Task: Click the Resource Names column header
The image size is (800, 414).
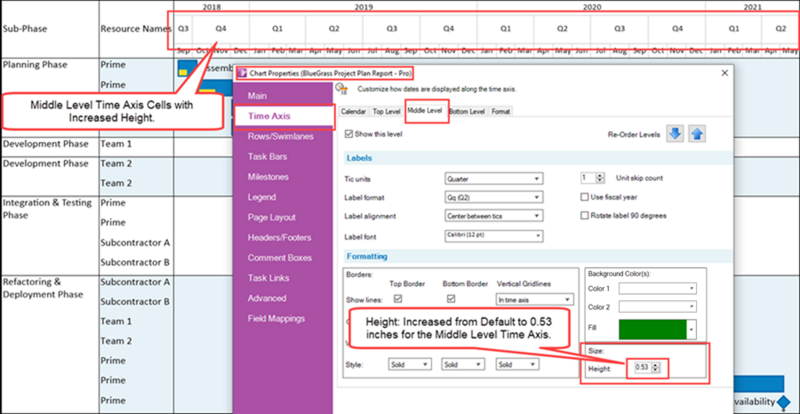Action: pyautogui.click(x=135, y=29)
